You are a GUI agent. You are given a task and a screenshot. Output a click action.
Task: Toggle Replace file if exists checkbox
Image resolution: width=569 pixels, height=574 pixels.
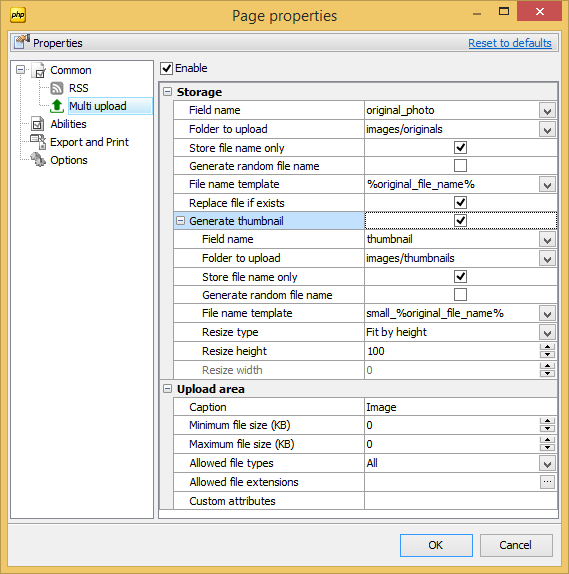point(460,202)
